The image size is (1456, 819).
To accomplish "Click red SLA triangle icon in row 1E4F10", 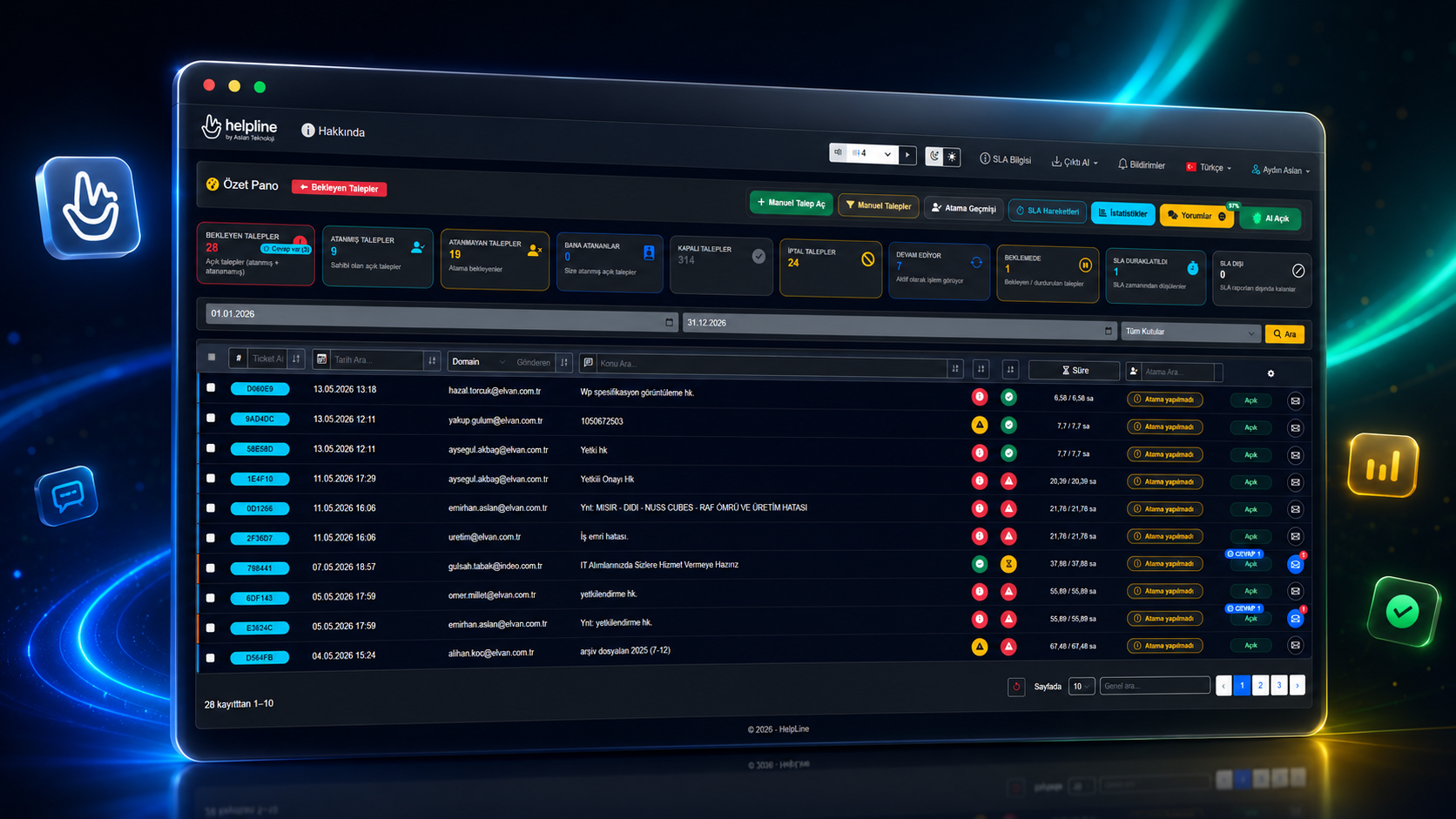I will tap(1008, 480).
